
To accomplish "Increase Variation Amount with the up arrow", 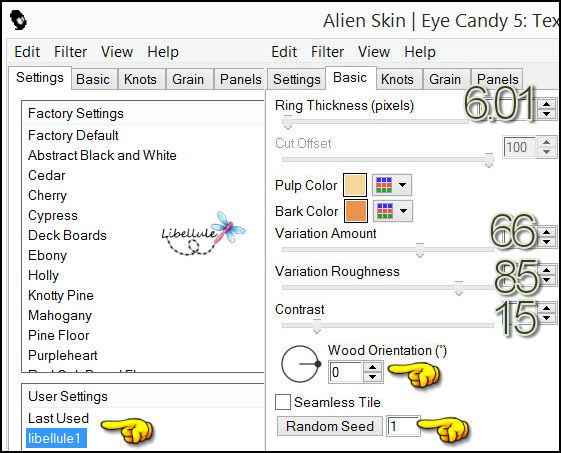I will click(x=546, y=232).
